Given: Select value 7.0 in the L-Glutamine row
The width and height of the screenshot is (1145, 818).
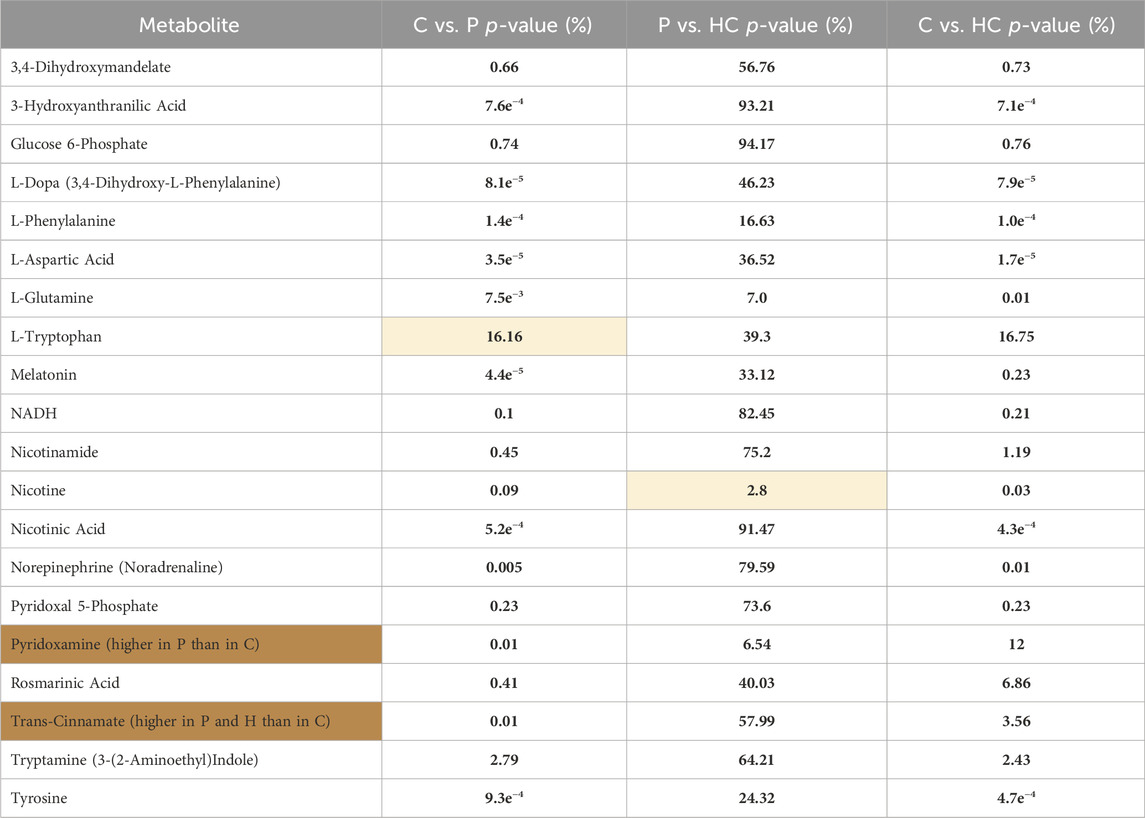Looking at the screenshot, I should [757, 298].
